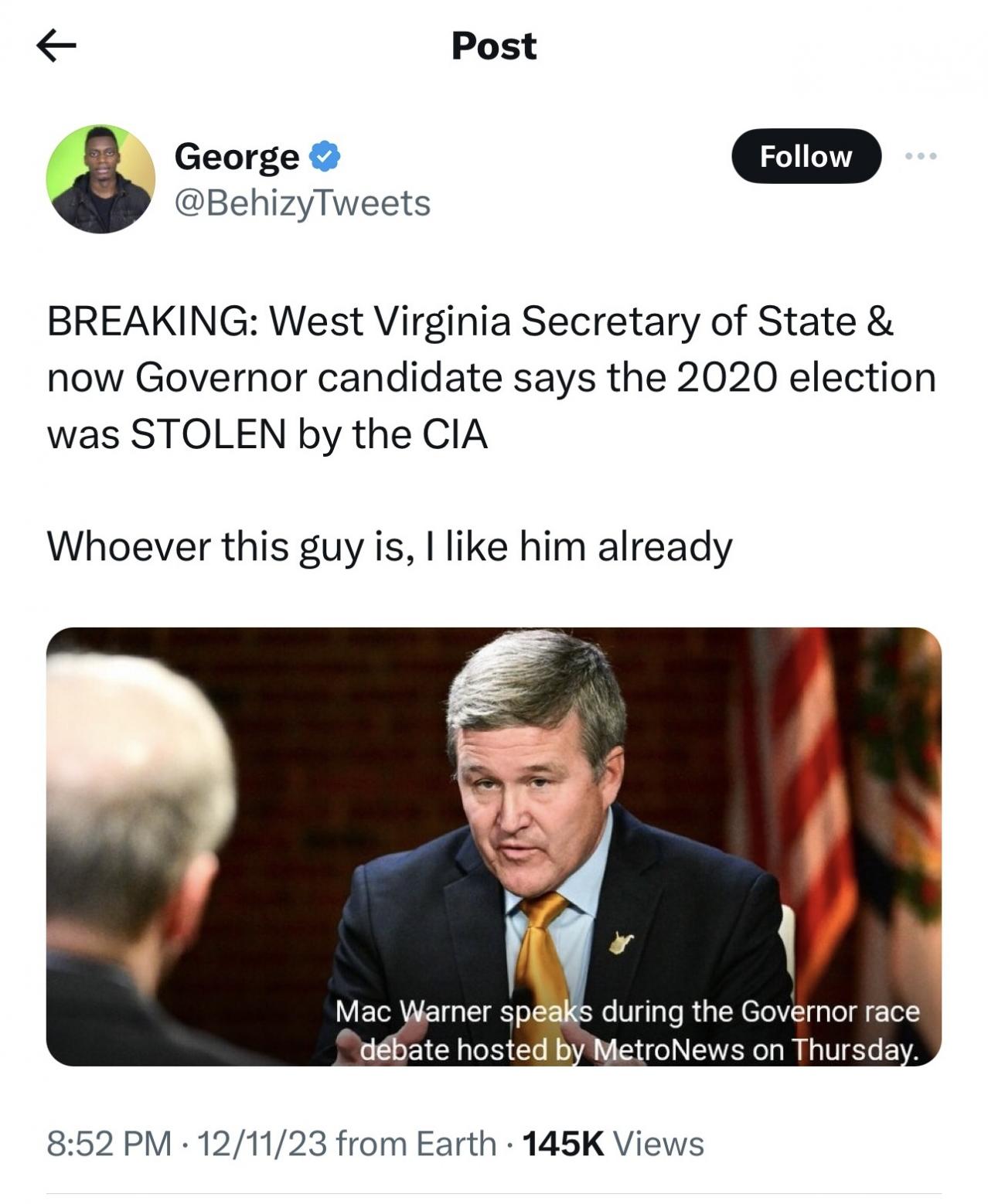Open George's profile picture avatar
This screenshot has height=1204, width=988.
pos(101,179)
